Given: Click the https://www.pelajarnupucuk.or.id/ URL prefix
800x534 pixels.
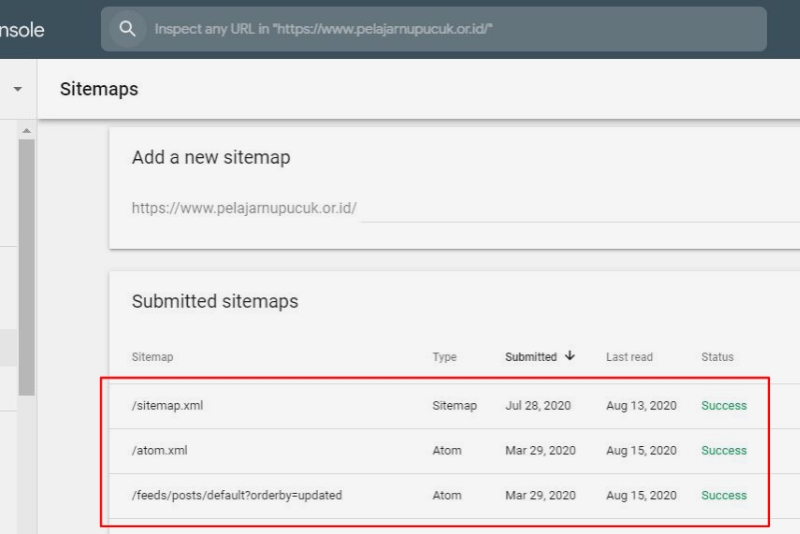Looking at the screenshot, I should pos(244,208).
